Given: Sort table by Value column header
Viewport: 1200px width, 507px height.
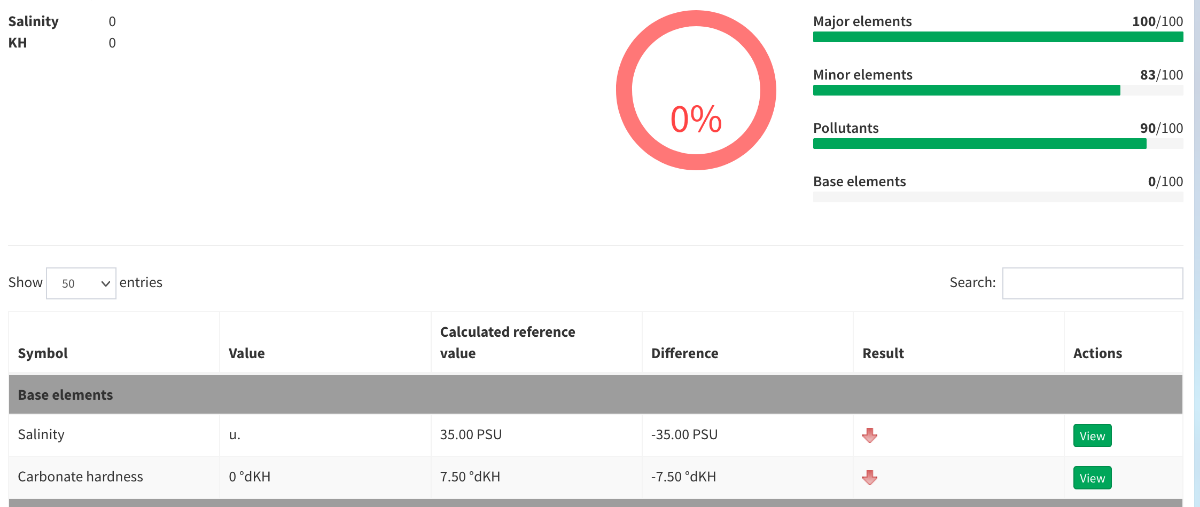Looking at the screenshot, I should coord(247,353).
